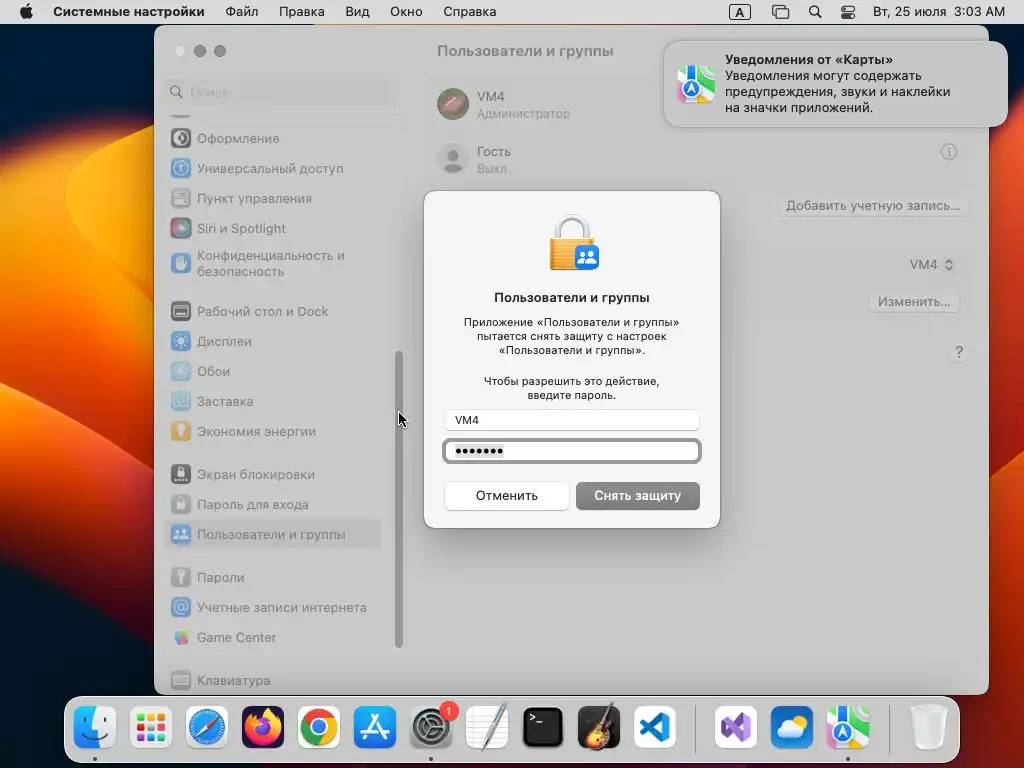This screenshot has height=768, width=1024.
Task: Click System Settings icon in Dock
Action: pos(431,727)
